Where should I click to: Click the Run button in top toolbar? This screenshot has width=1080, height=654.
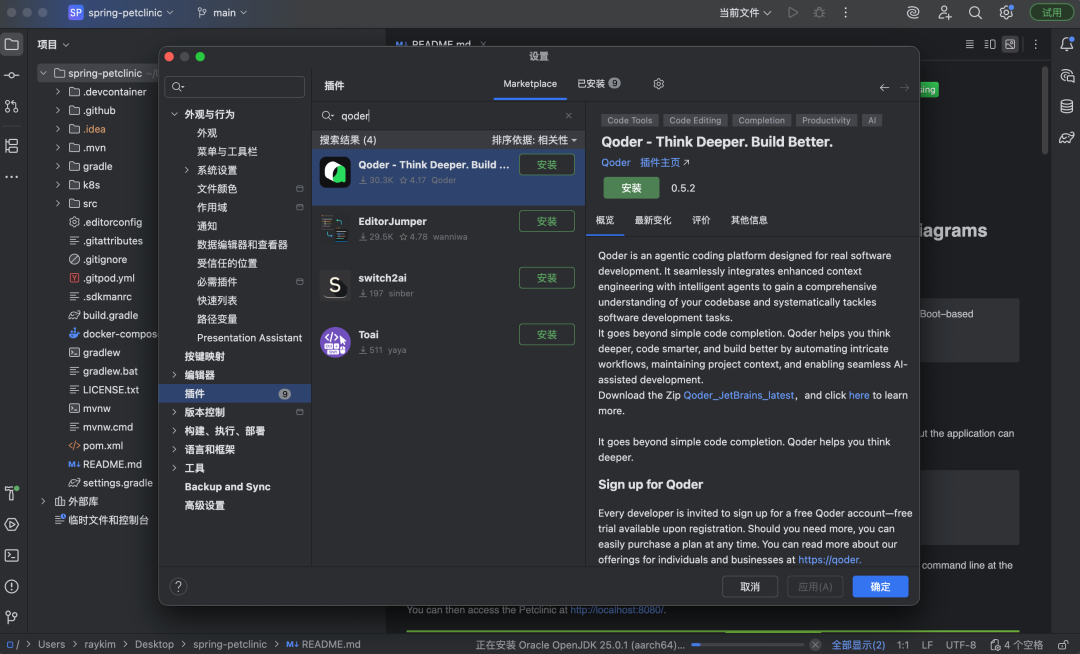click(x=793, y=13)
